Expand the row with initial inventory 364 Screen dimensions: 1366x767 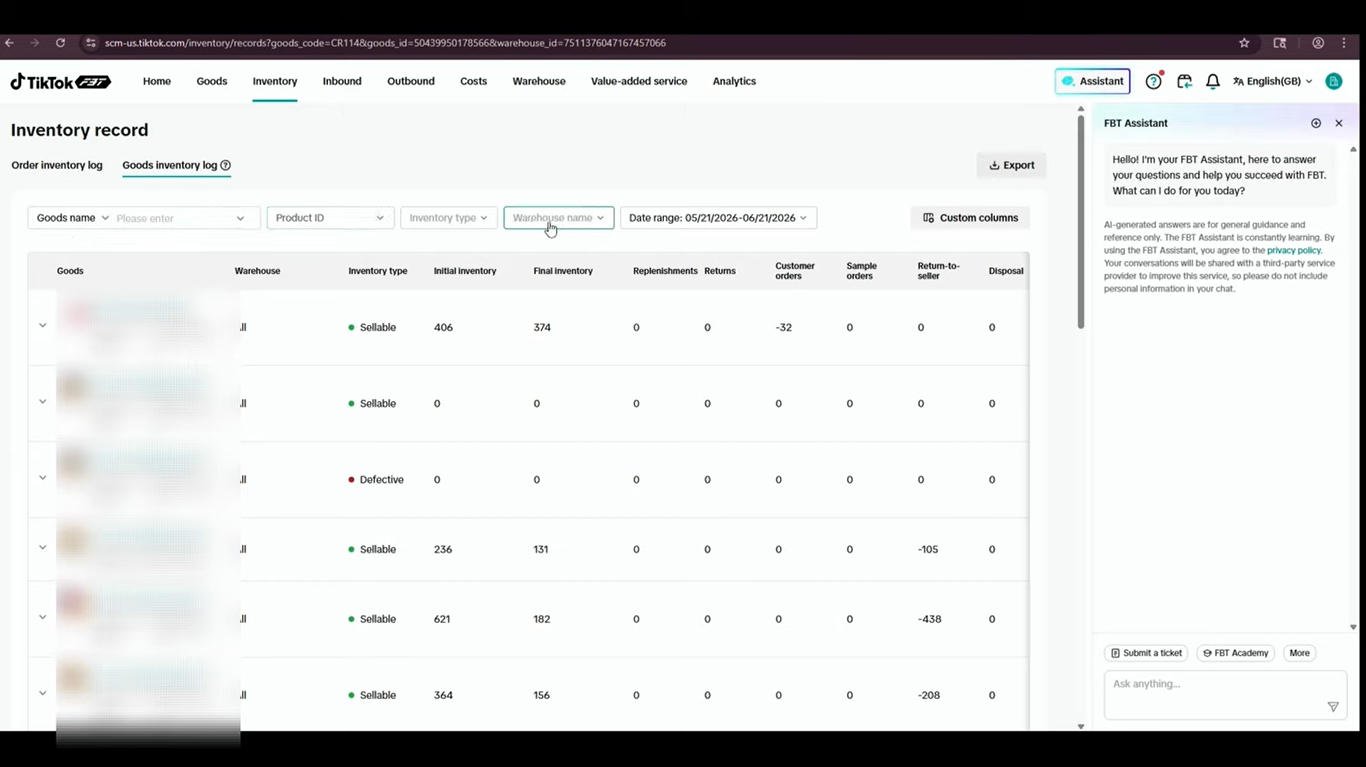[42, 694]
